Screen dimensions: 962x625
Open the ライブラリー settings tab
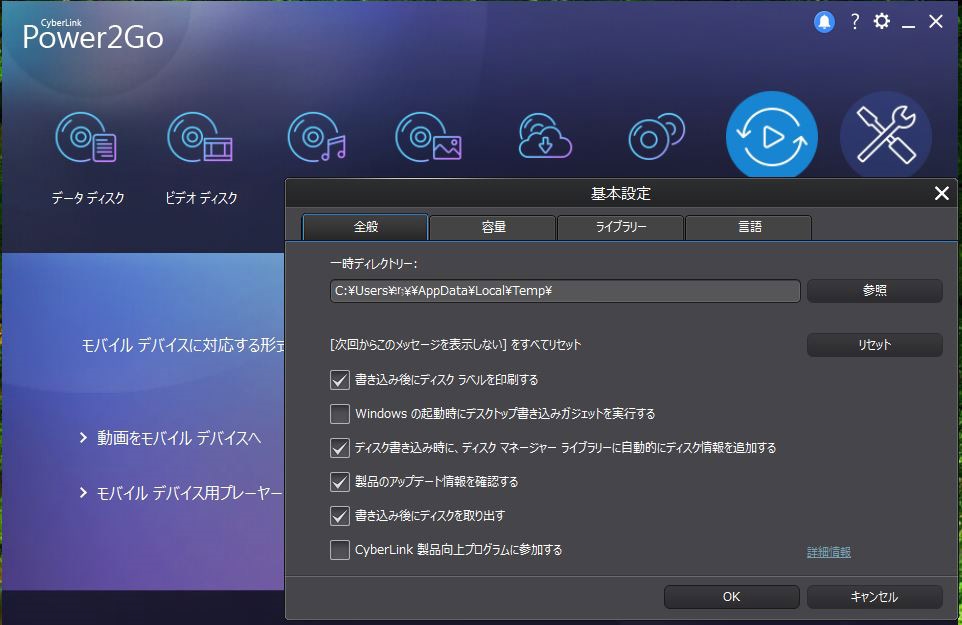[x=619, y=227]
